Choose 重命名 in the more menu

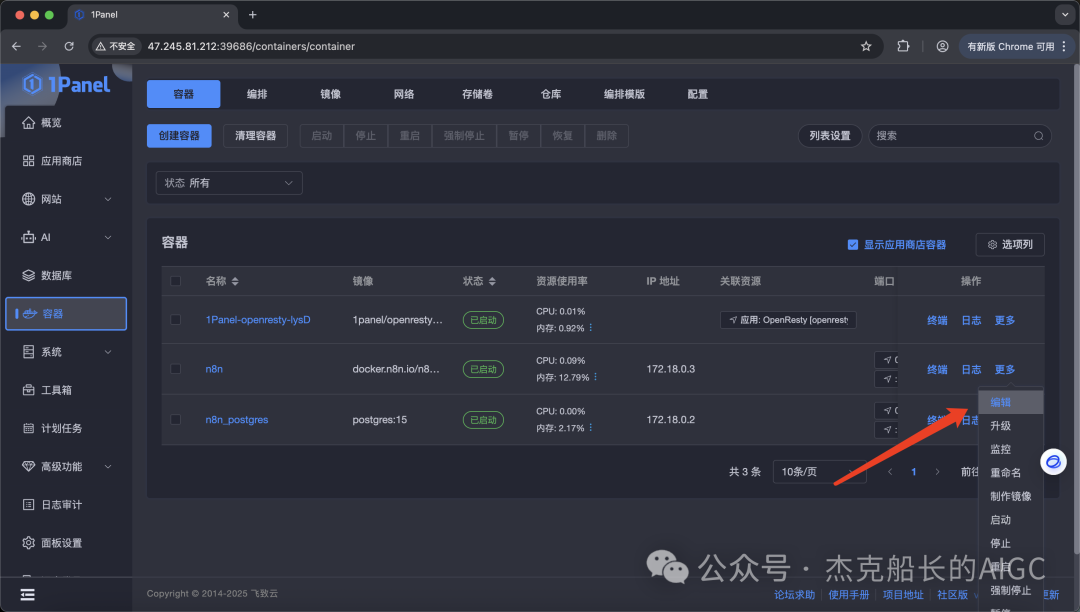point(1010,472)
